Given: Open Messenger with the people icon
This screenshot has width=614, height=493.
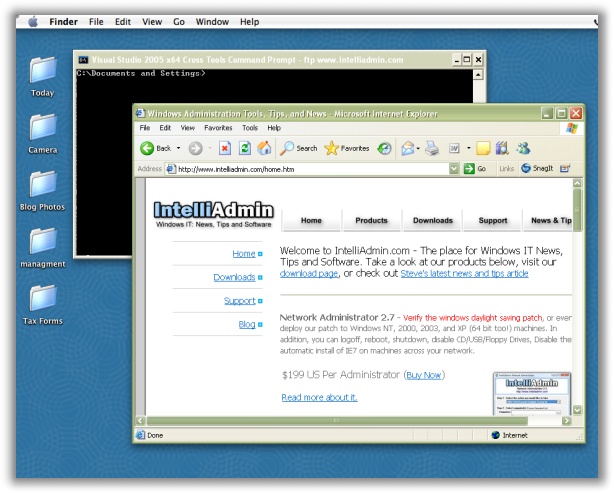Looking at the screenshot, I should (x=523, y=148).
